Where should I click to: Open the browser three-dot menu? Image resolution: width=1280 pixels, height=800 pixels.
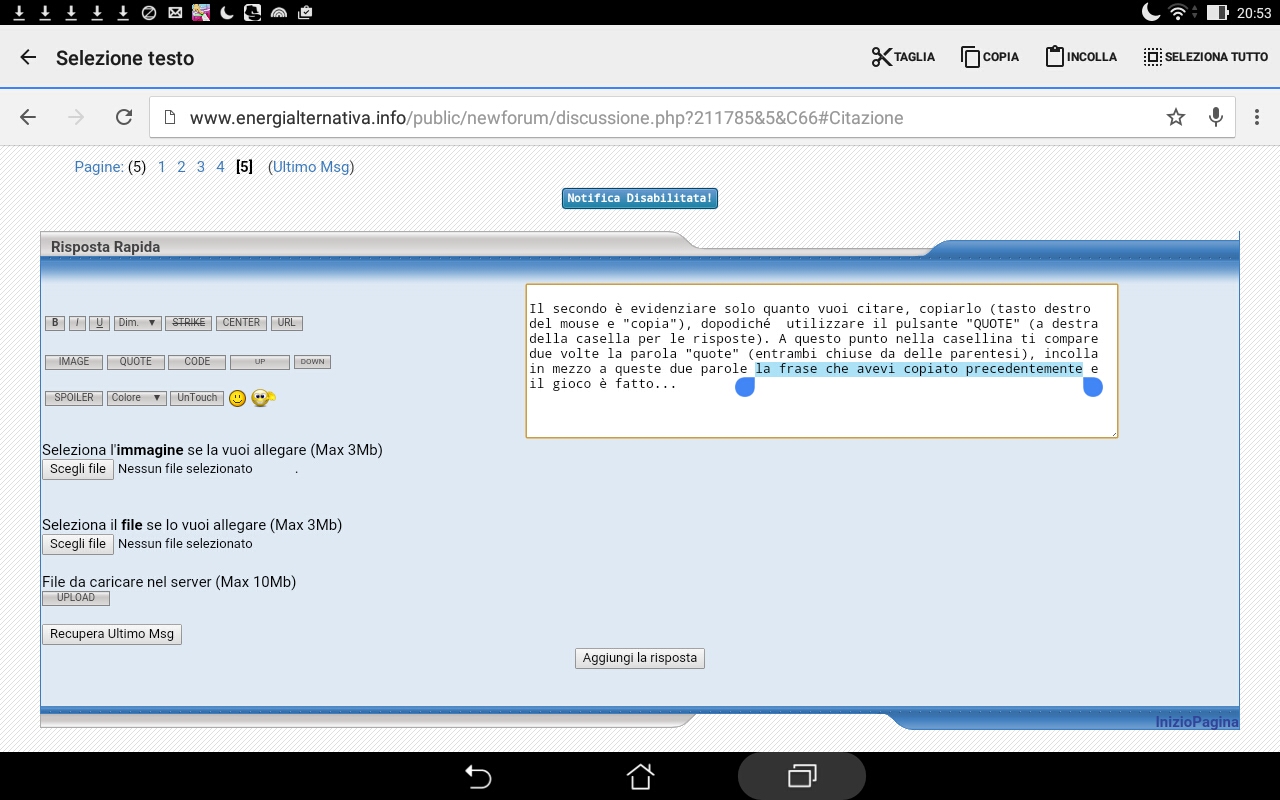(x=1257, y=117)
